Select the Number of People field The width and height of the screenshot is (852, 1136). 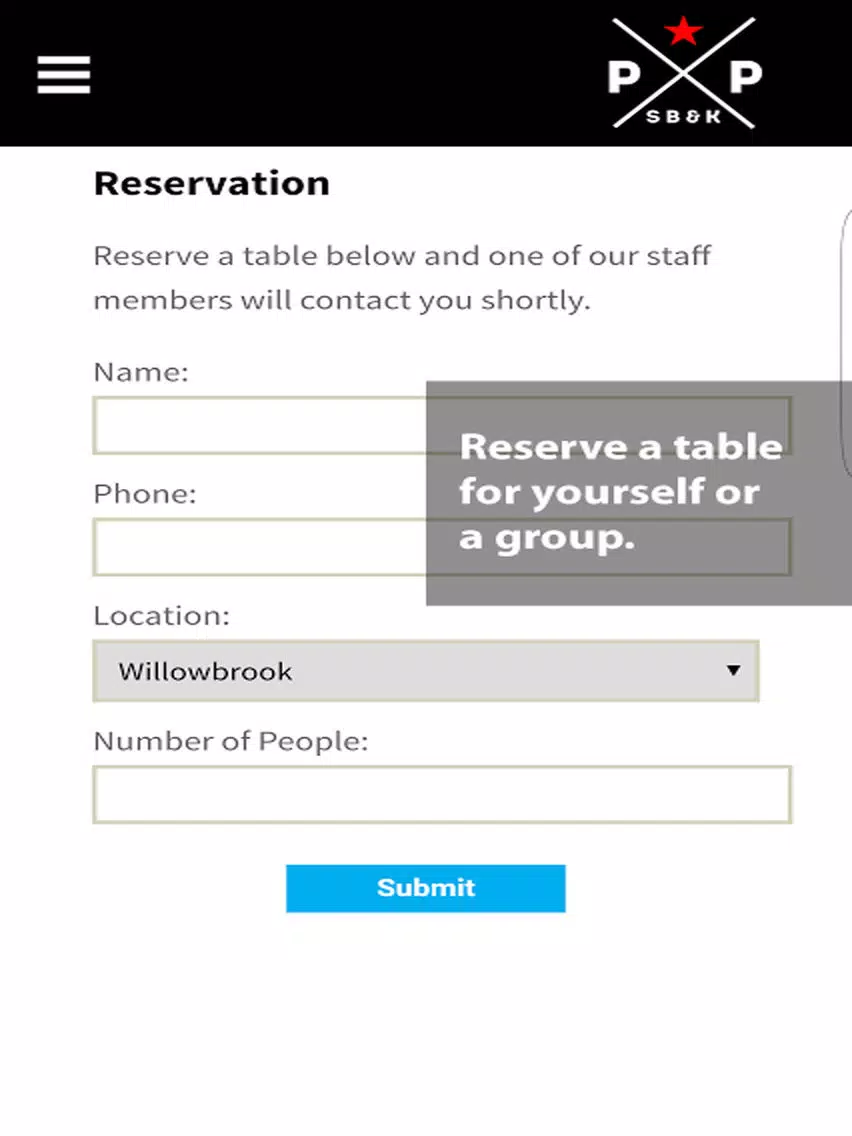442,795
